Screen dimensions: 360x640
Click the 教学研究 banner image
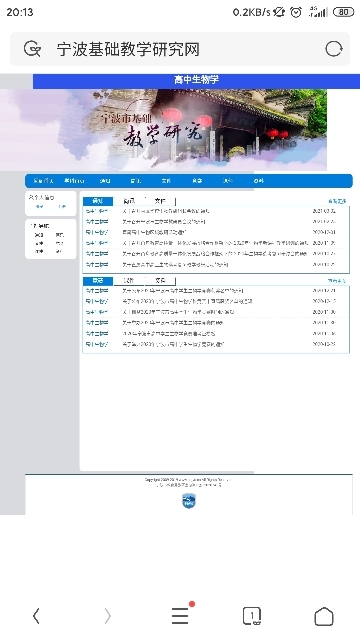(x=163, y=129)
